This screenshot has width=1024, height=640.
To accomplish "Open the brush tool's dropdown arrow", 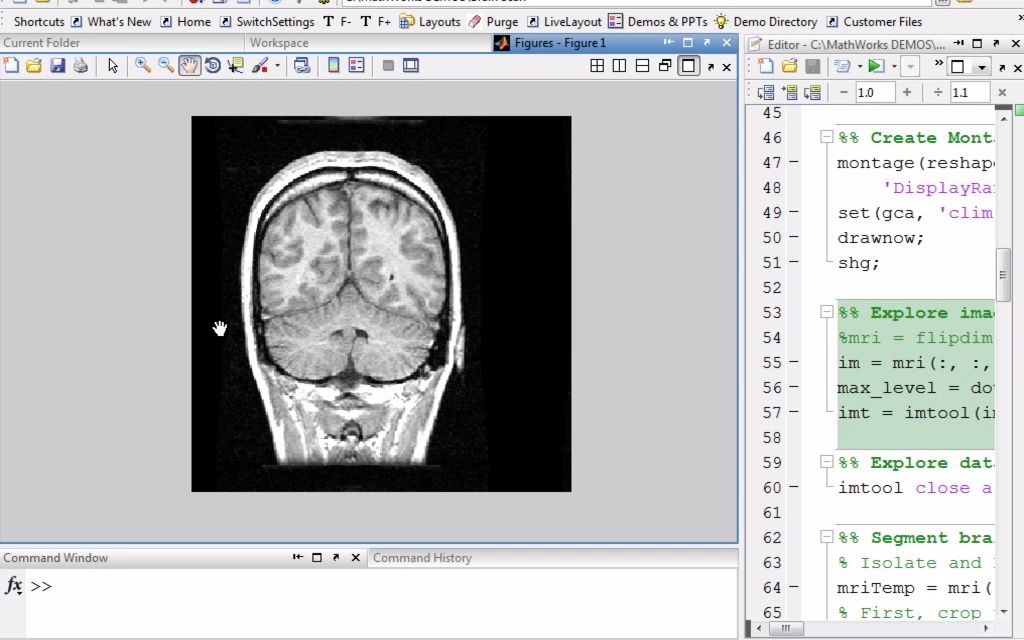I will [x=277, y=66].
